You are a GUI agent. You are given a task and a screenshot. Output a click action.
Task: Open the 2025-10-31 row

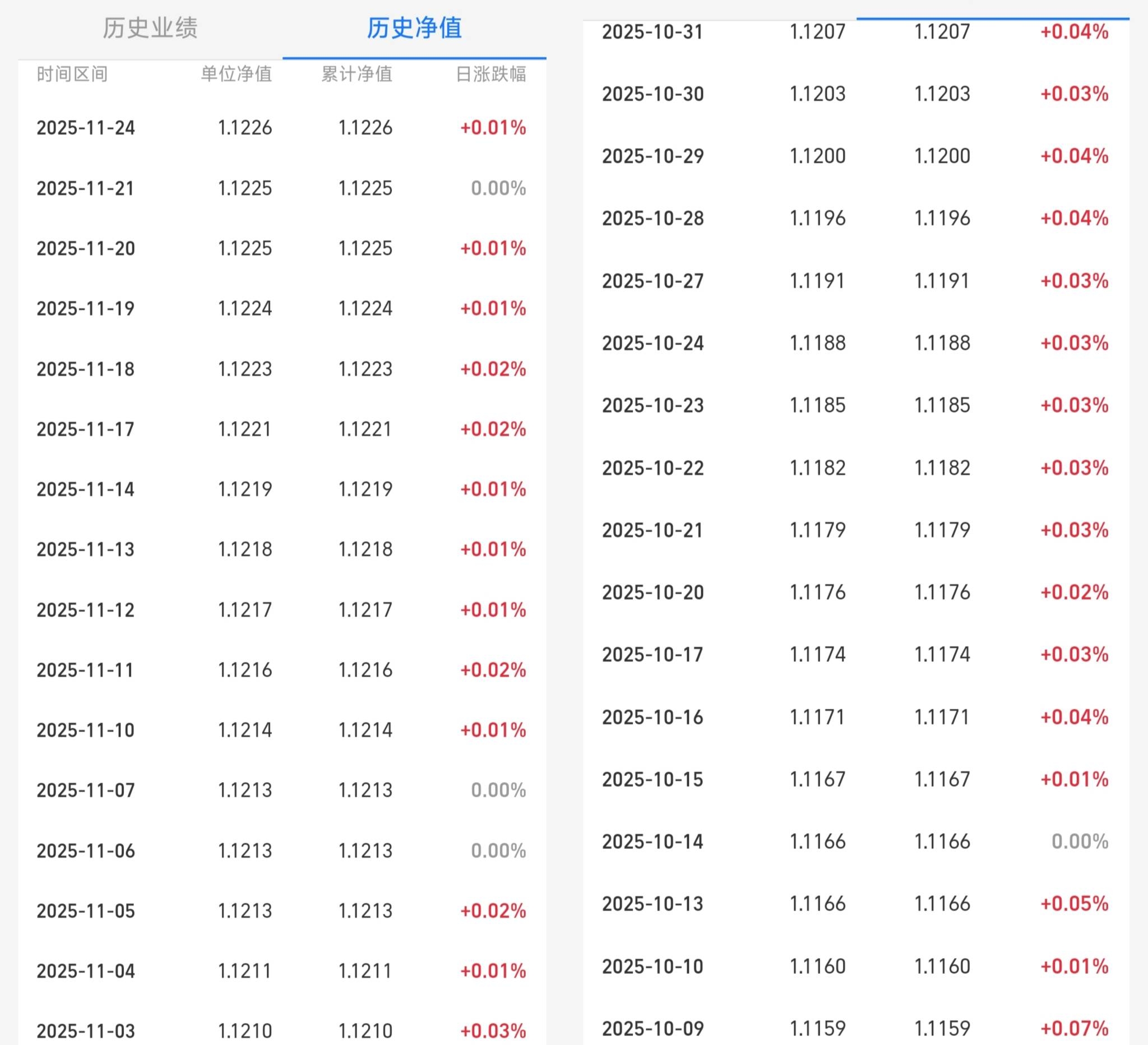coord(652,32)
